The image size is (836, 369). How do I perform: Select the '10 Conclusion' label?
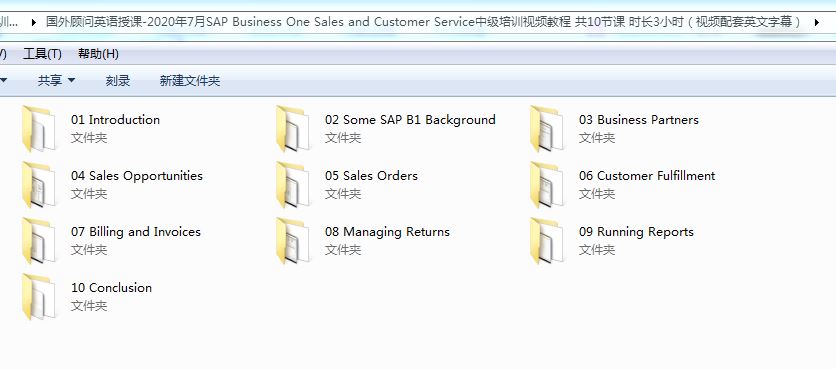tap(111, 288)
